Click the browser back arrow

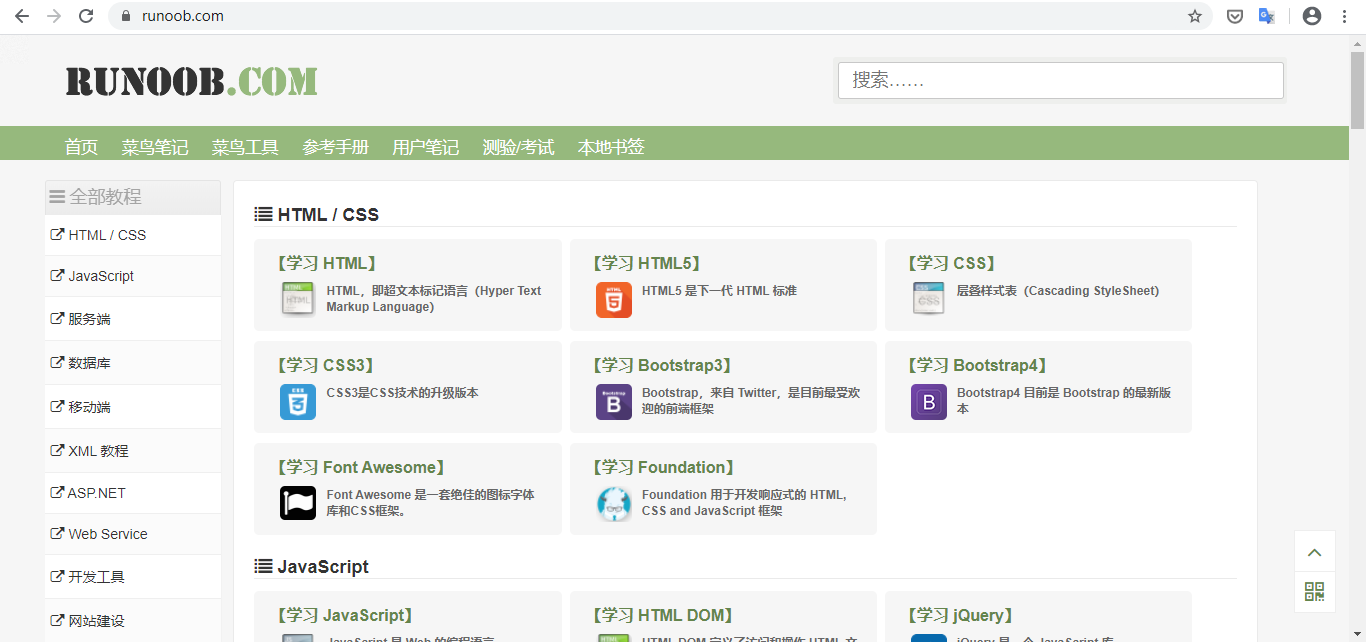[22, 16]
